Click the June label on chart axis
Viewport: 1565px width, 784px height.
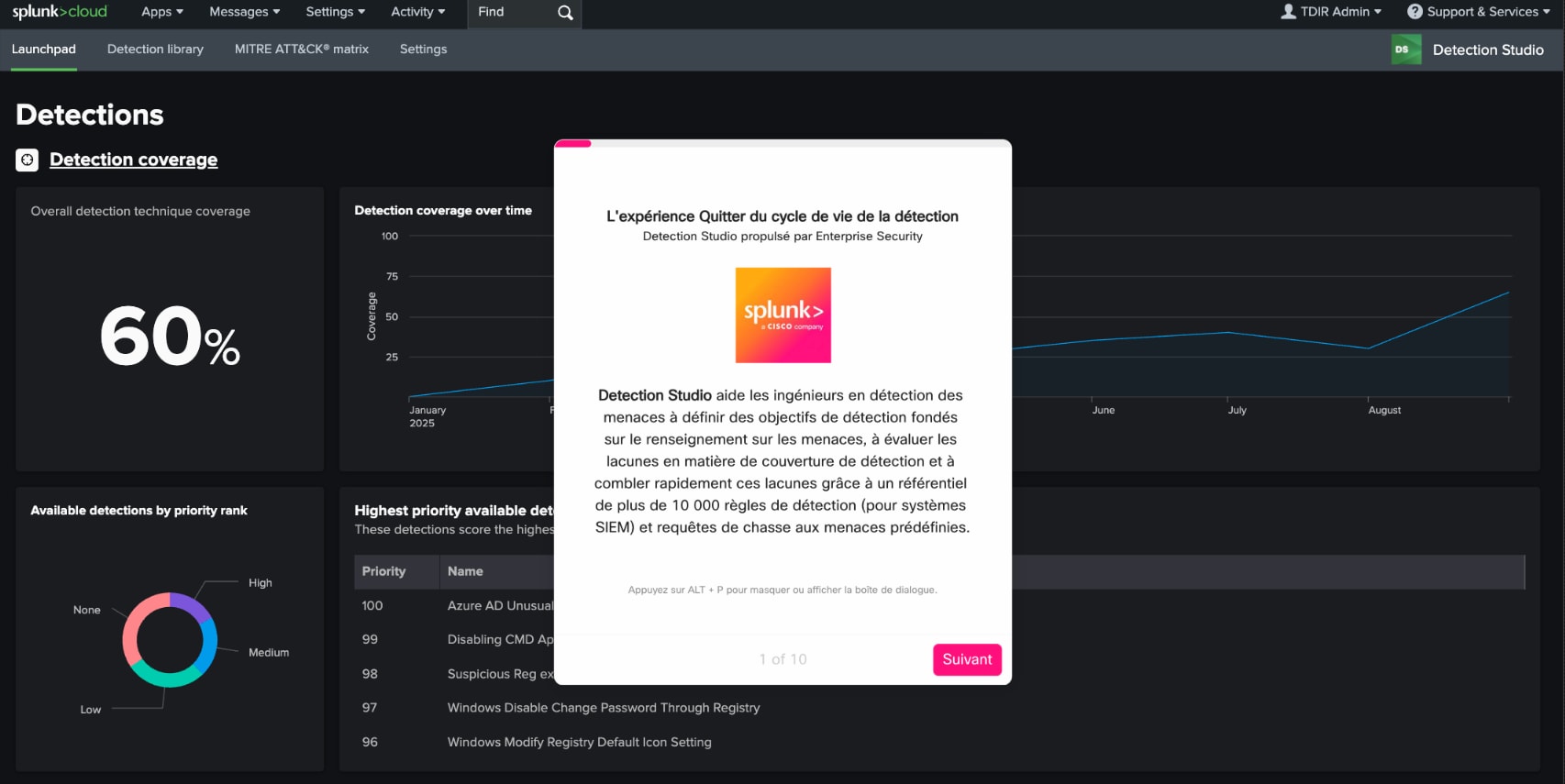(x=1103, y=411)
